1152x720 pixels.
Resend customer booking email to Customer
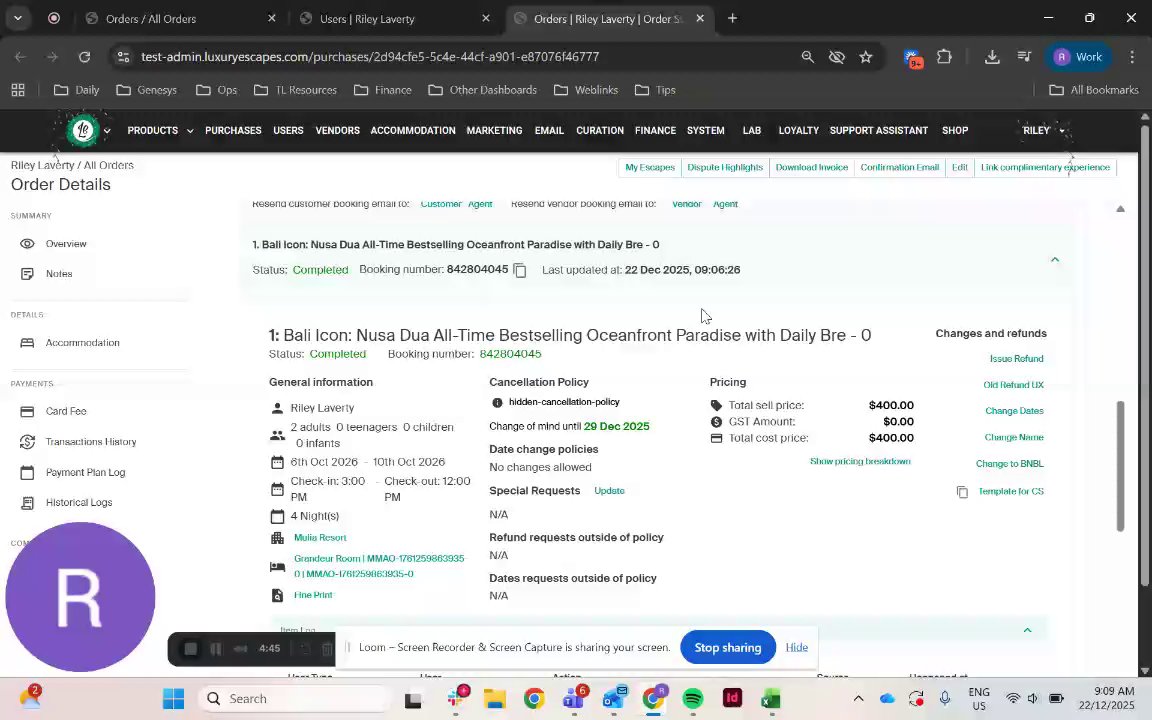pyautogui.click(x=441, y=204)
